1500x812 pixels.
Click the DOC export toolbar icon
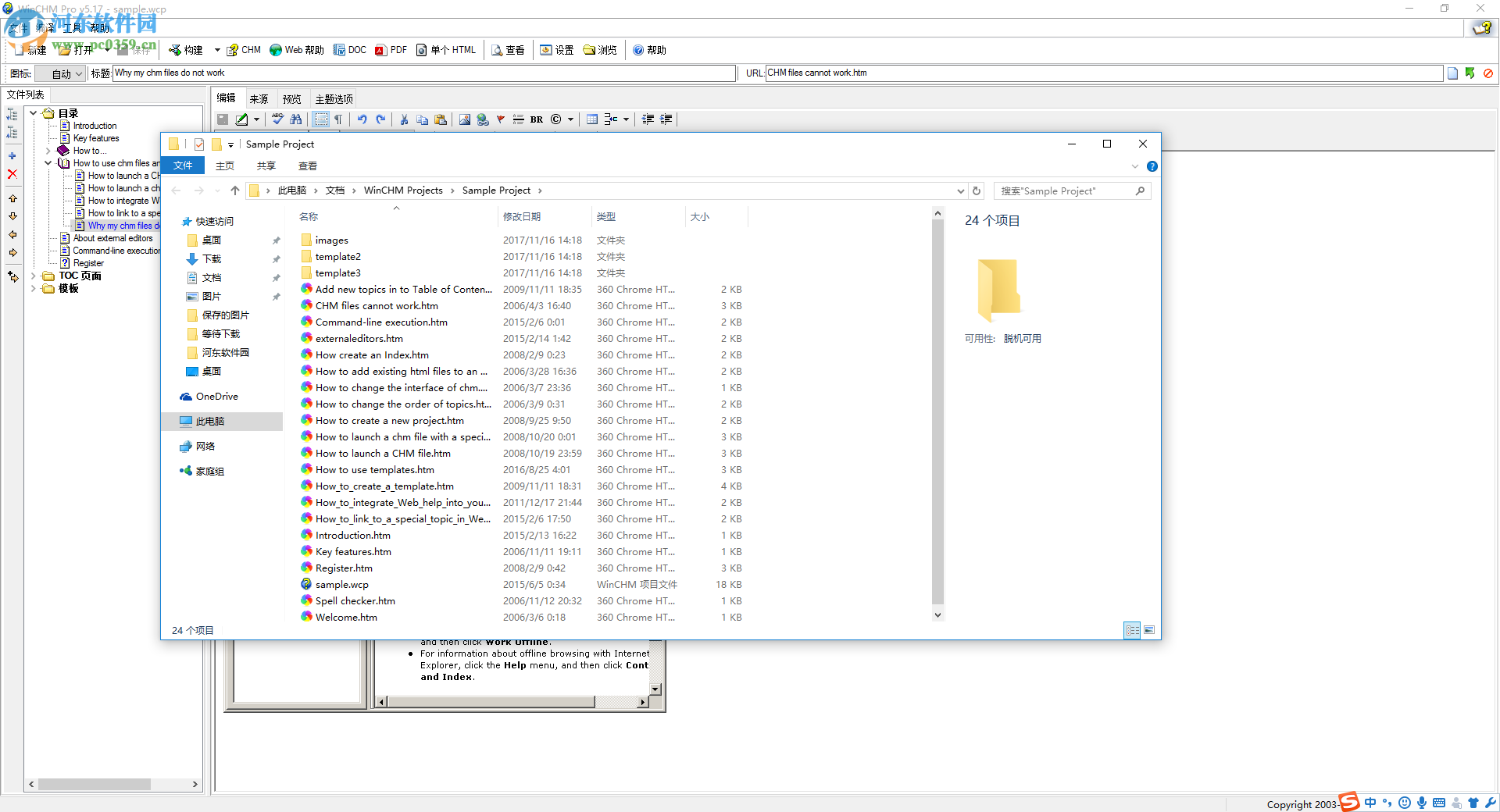[x=339, y=50]
